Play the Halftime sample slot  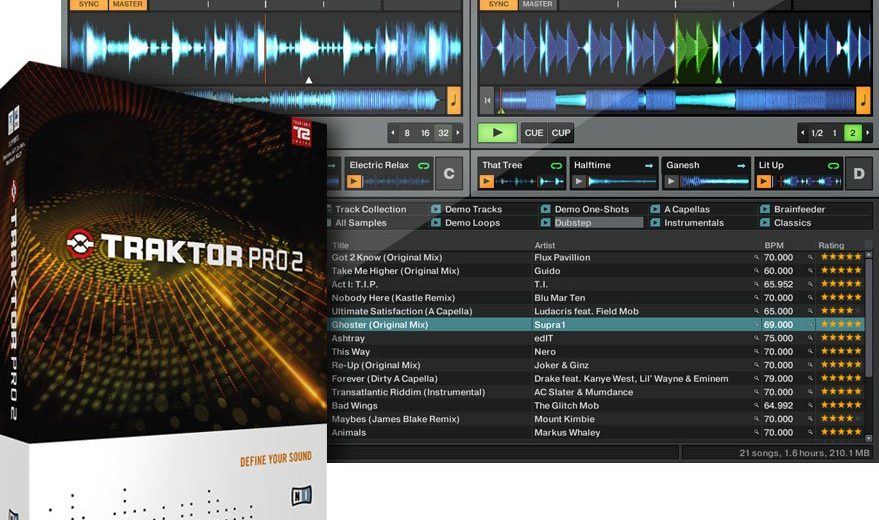click(x=579, y=182)
